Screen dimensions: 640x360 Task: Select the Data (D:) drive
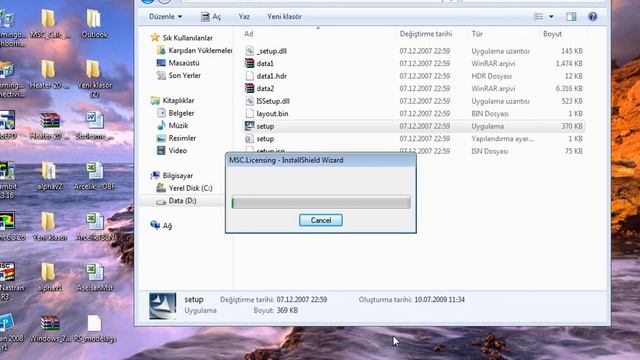pos(177,201)
